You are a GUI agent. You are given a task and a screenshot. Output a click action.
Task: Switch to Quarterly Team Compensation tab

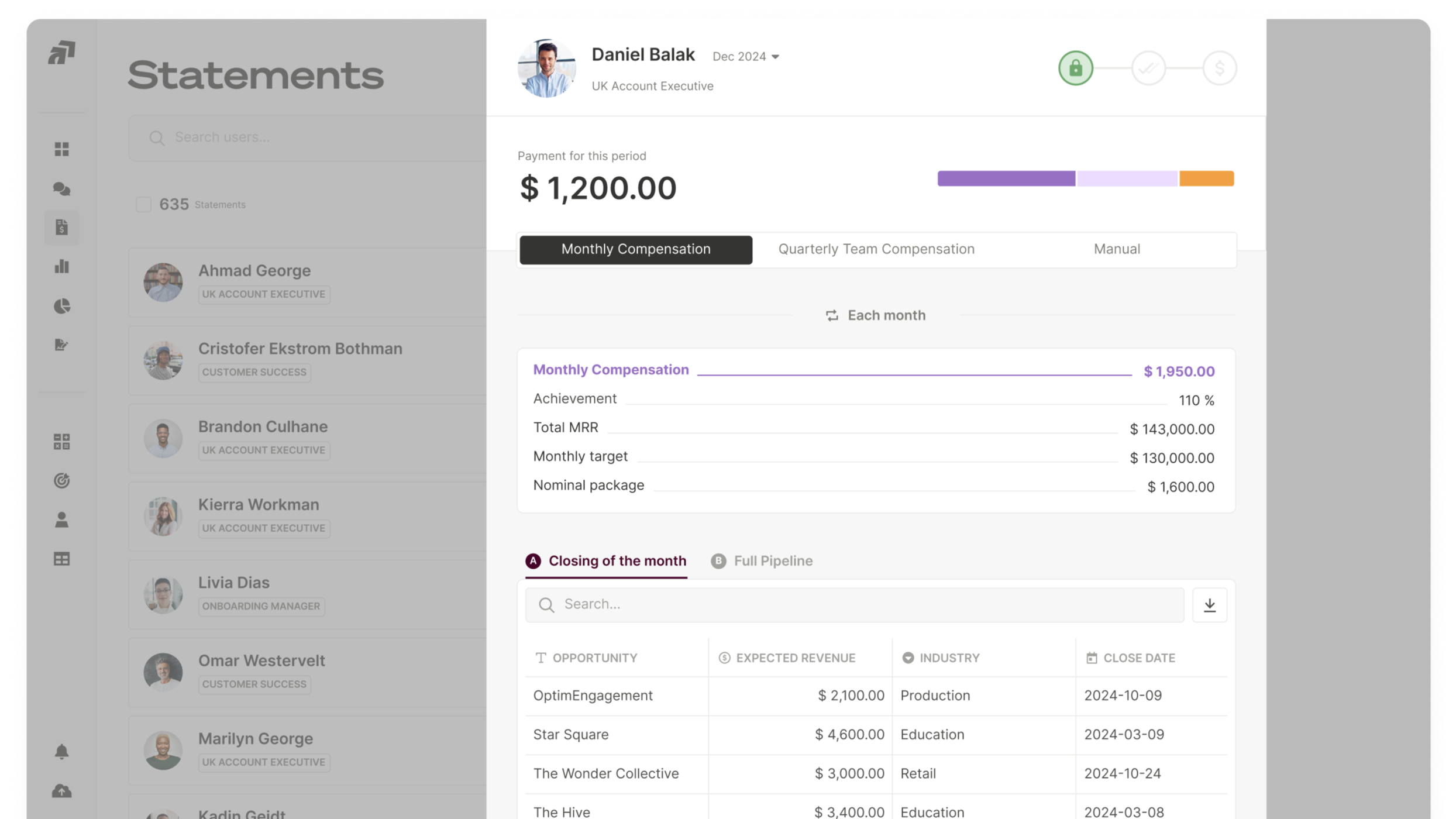click(876, 249)
